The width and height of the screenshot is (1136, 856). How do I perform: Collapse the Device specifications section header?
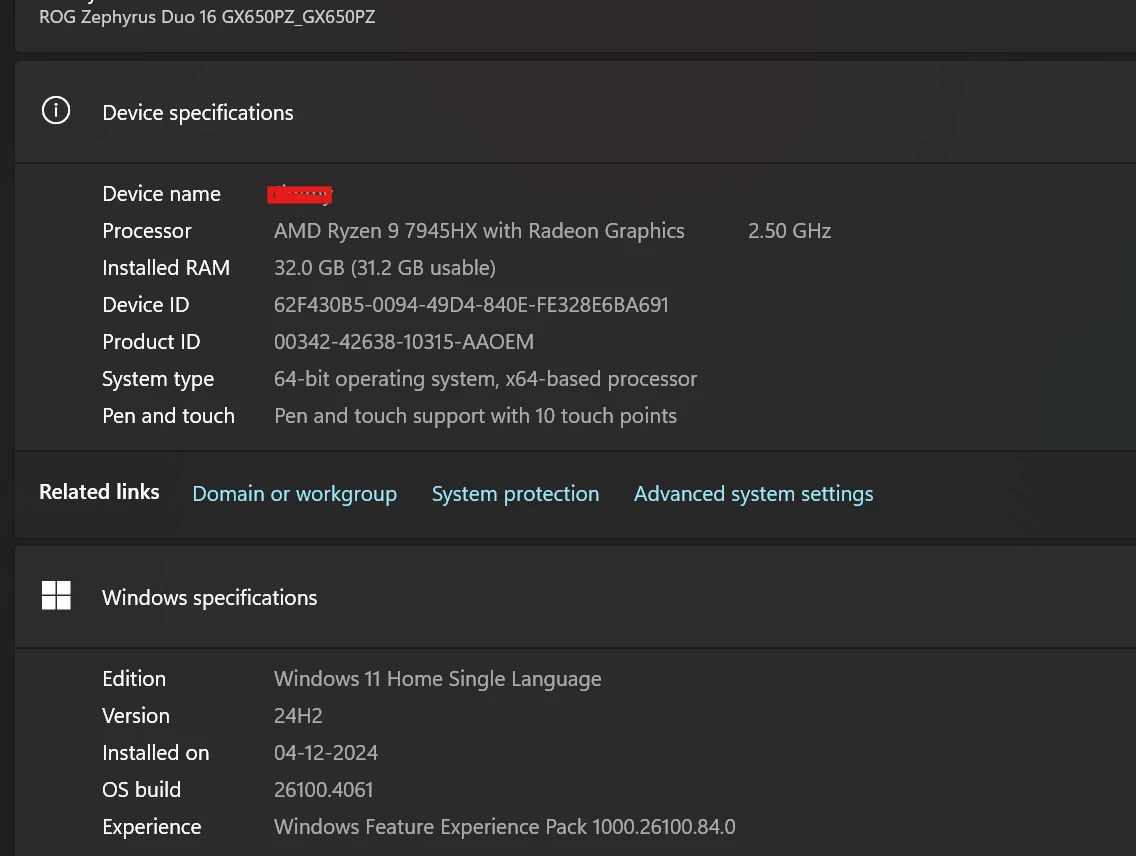(575, 112)
